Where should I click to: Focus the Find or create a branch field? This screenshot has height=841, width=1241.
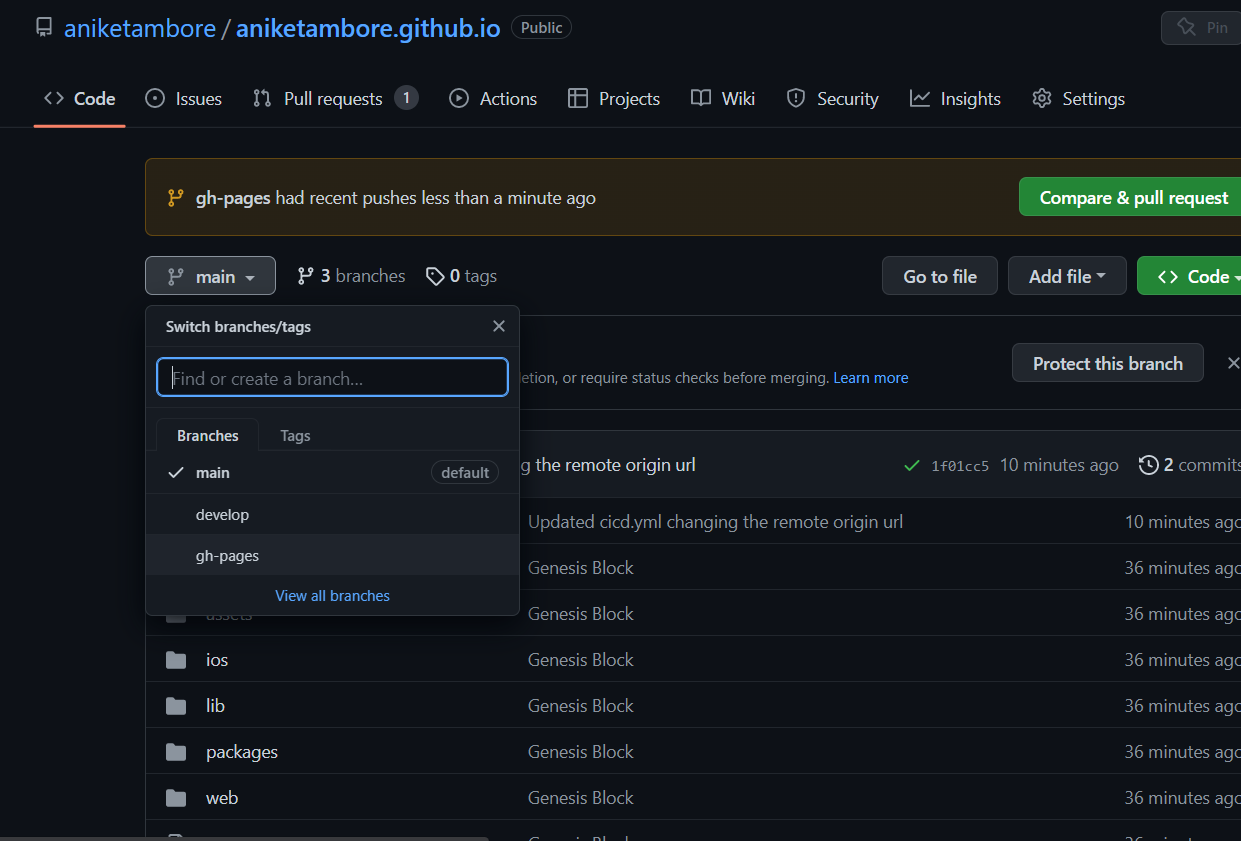332,378
